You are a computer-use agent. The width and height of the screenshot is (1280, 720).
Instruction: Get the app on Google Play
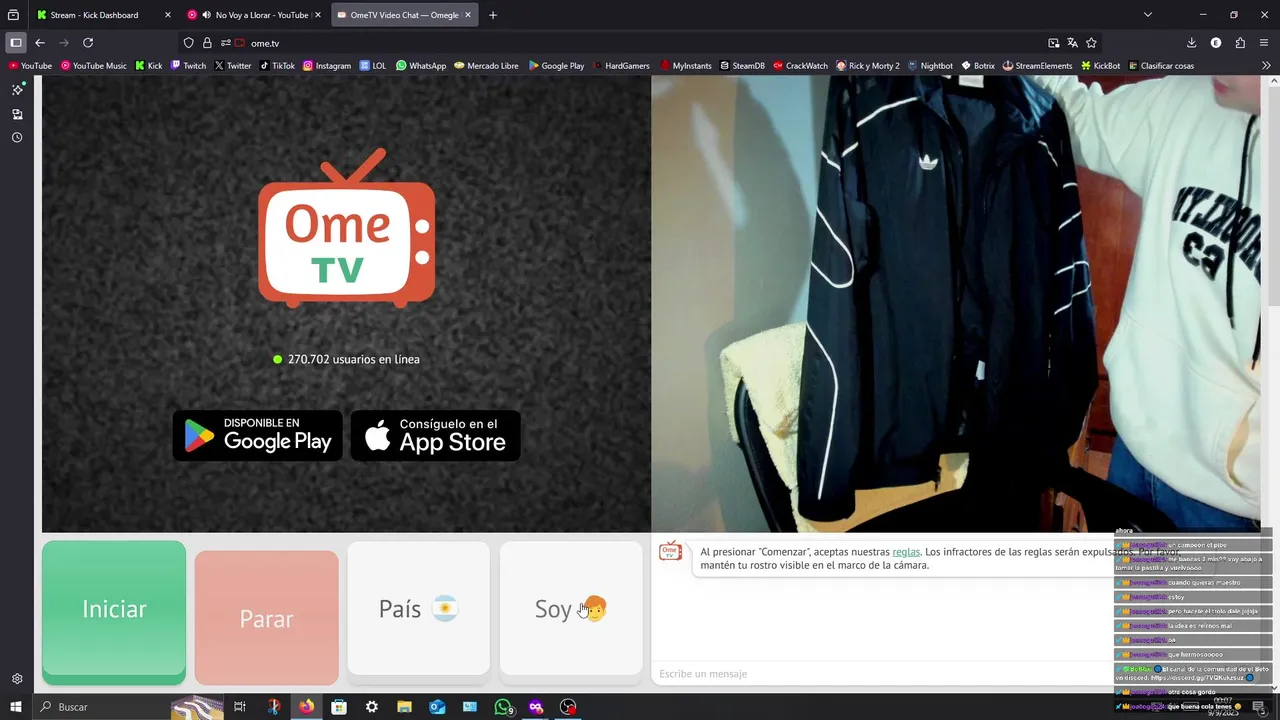(258, 436)
